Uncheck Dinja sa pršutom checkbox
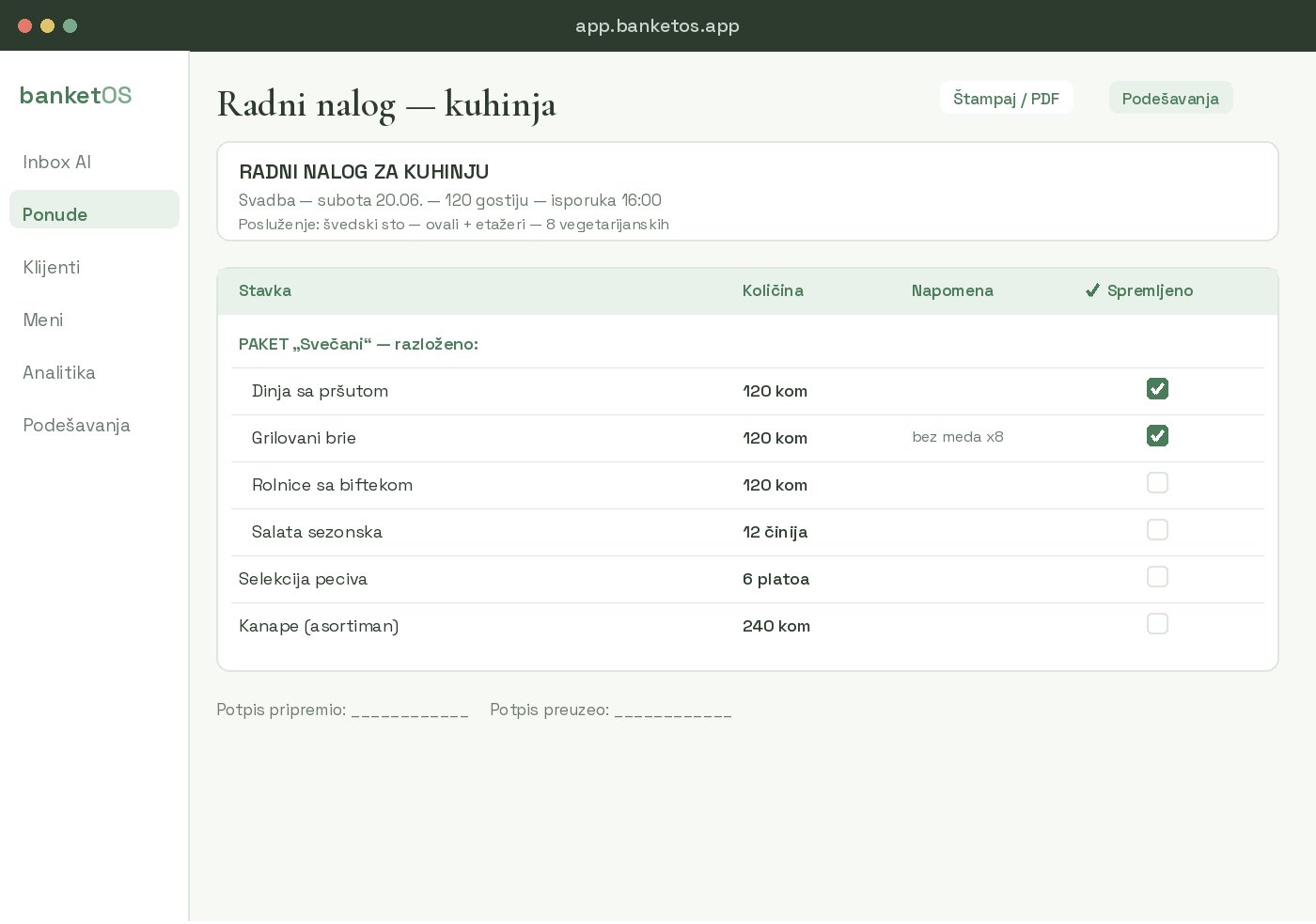 point(1157,389)
